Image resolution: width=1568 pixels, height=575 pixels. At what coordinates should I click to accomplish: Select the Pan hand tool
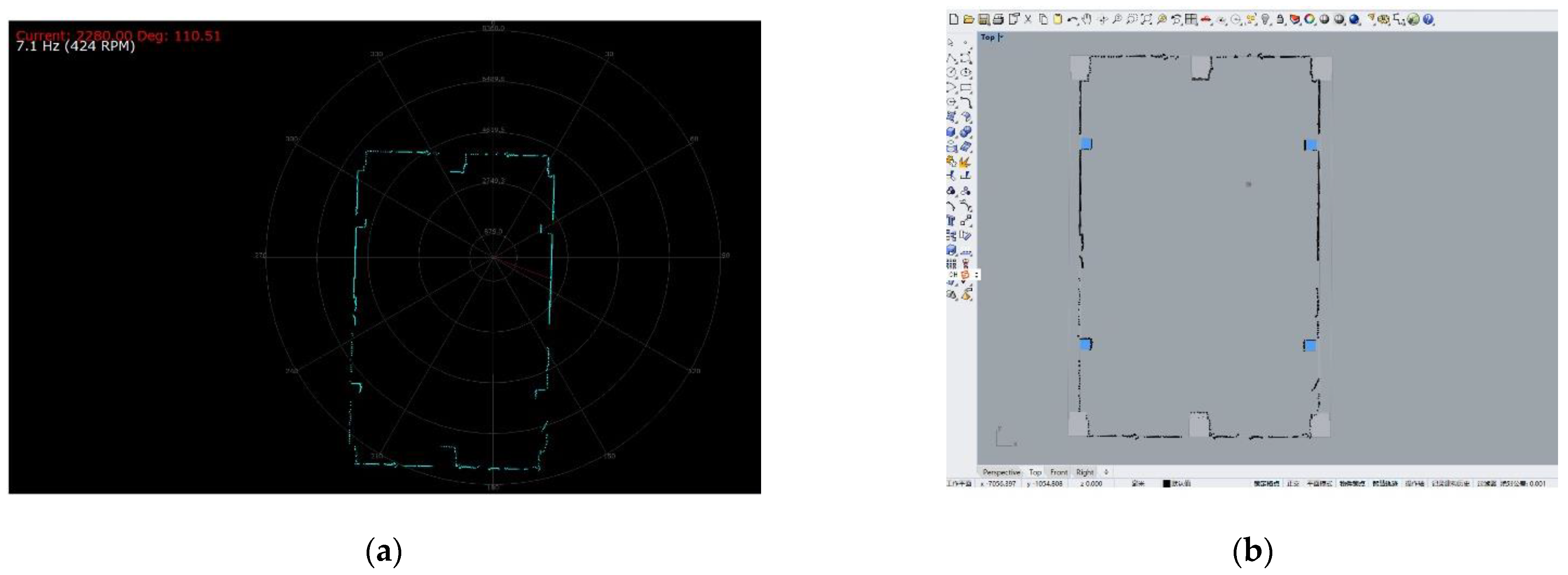(1087, 20)
